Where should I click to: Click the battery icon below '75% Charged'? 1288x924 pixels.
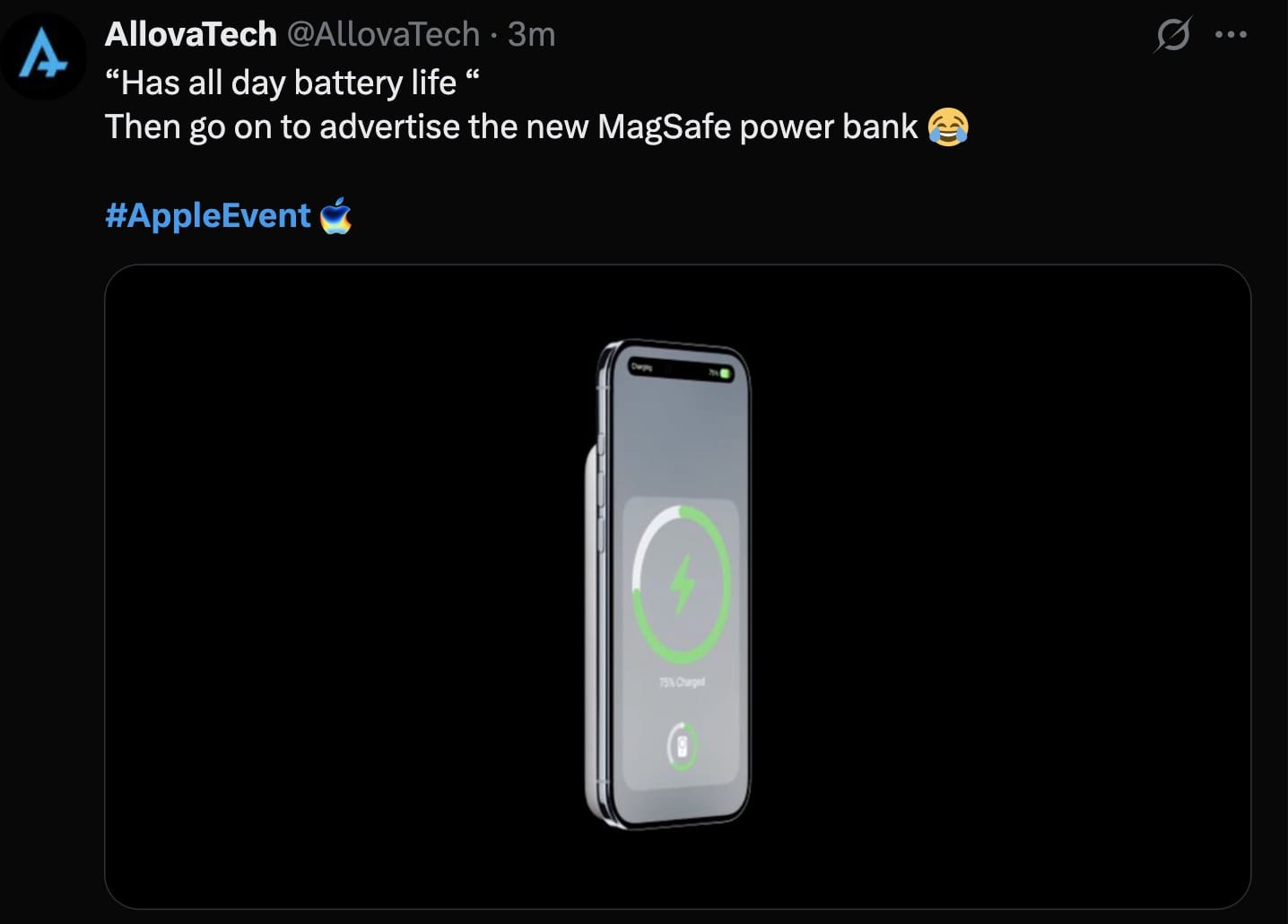681,743
